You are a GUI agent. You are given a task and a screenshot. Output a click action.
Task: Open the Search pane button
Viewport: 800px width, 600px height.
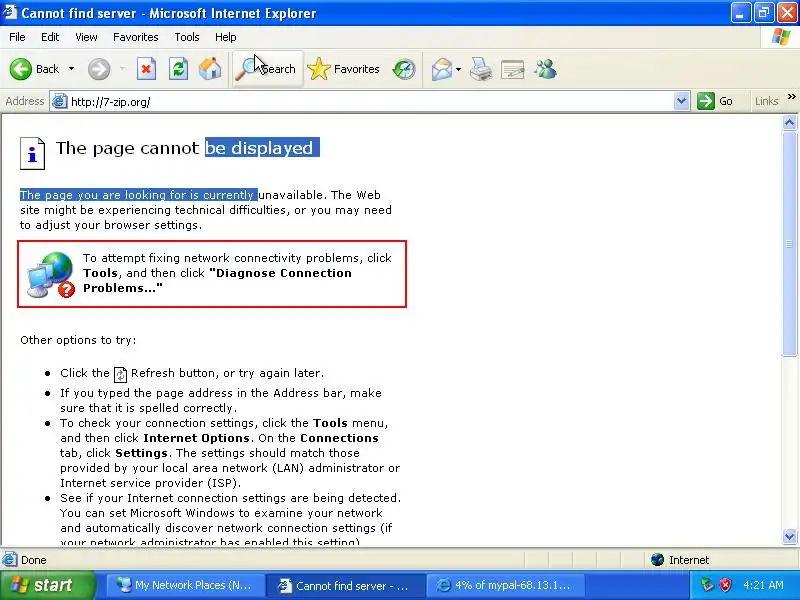coord(267,69)
